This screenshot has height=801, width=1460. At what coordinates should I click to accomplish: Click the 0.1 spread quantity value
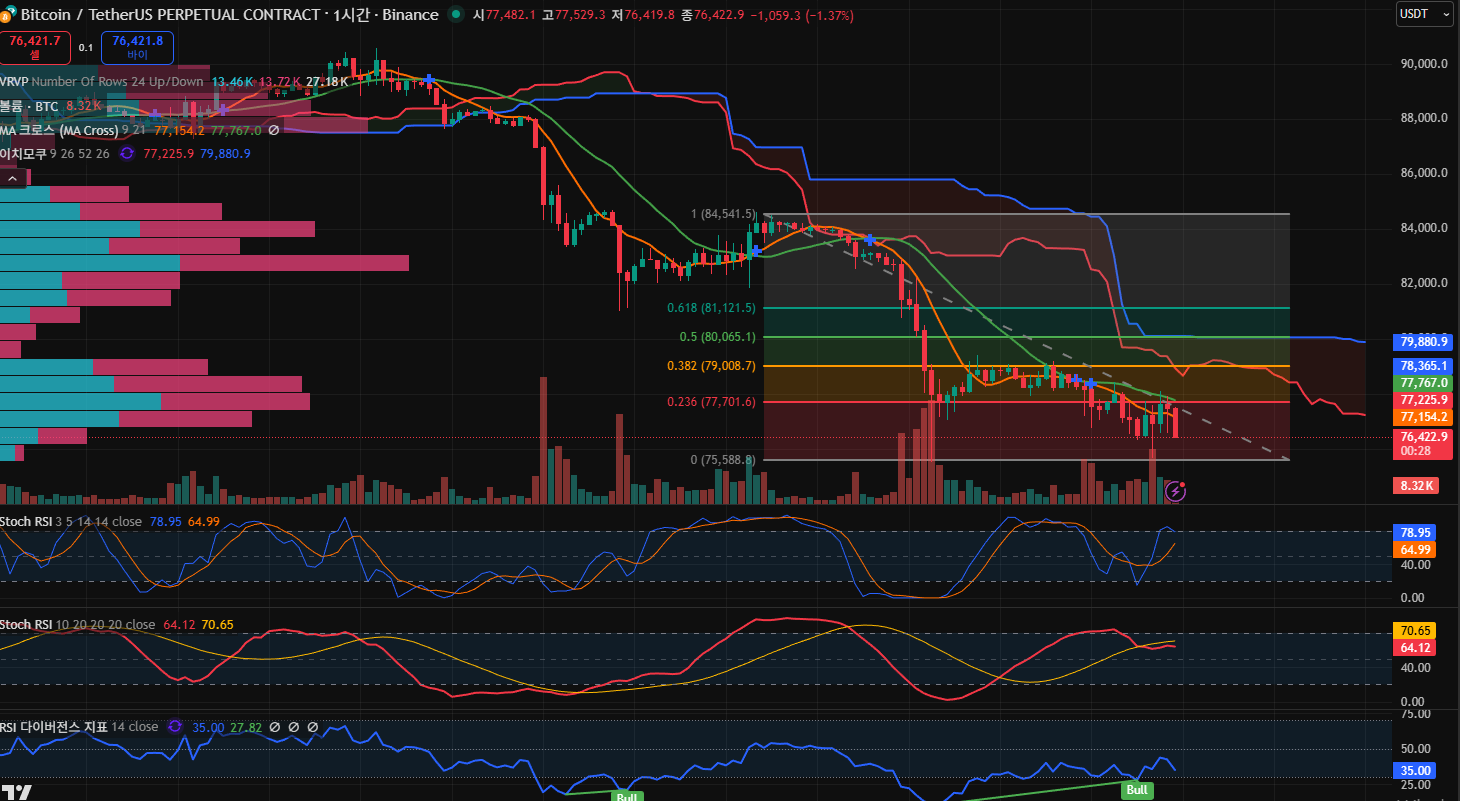86,47
